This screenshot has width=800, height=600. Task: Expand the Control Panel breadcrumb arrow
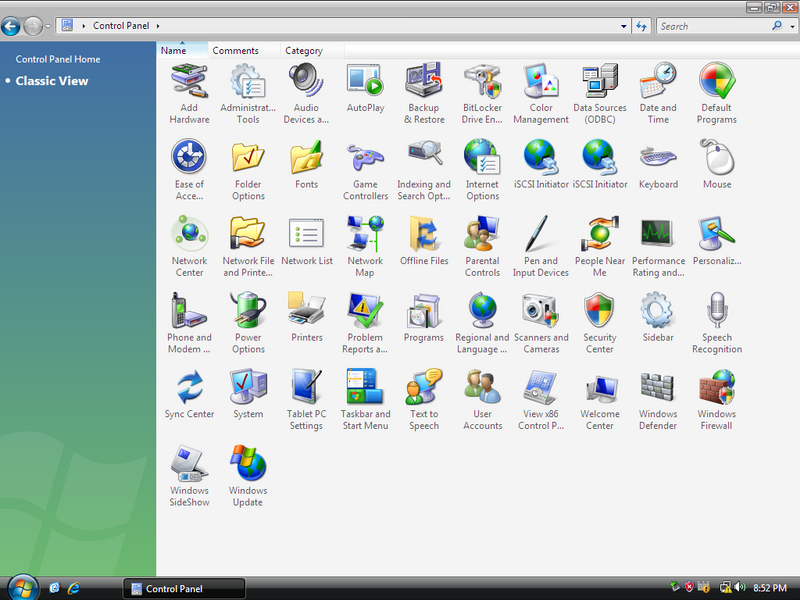click(158, 26)
